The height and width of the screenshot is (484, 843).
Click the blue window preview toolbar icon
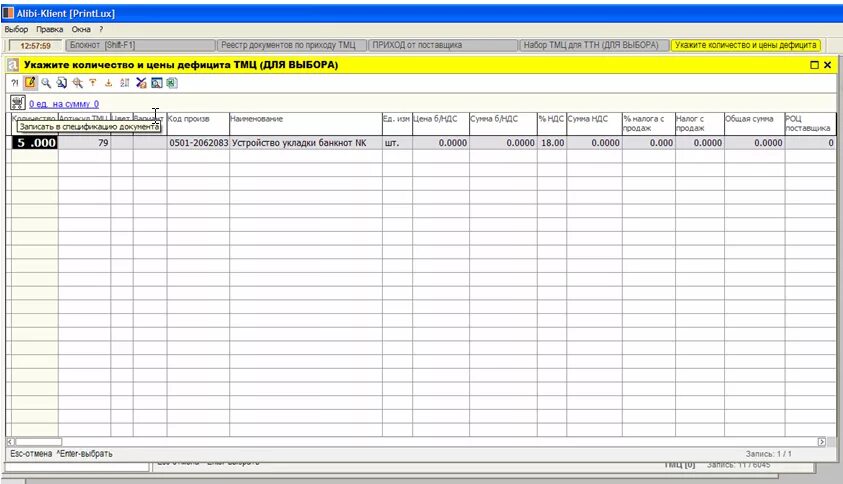[x=156, y=83]
